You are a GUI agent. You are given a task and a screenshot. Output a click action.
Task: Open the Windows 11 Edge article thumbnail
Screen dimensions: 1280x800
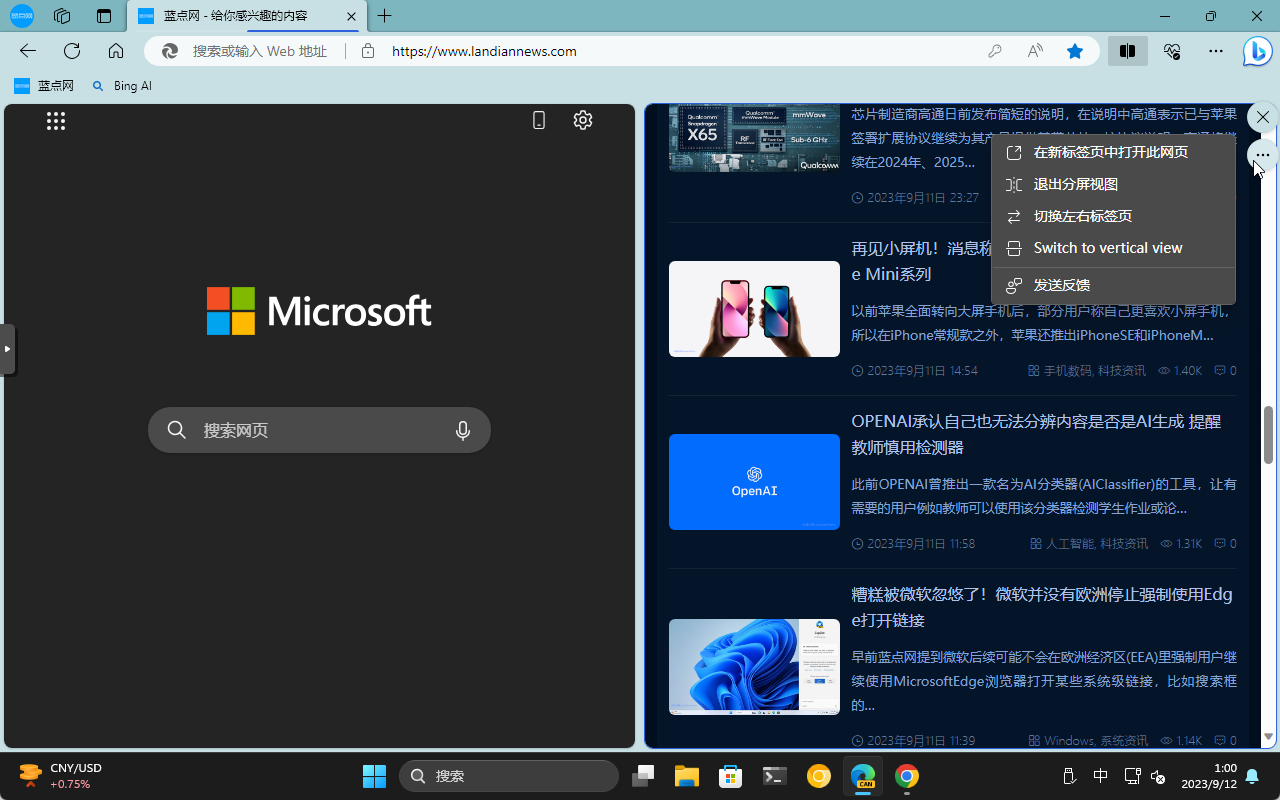pyautogui.click(x=754, y=667)
